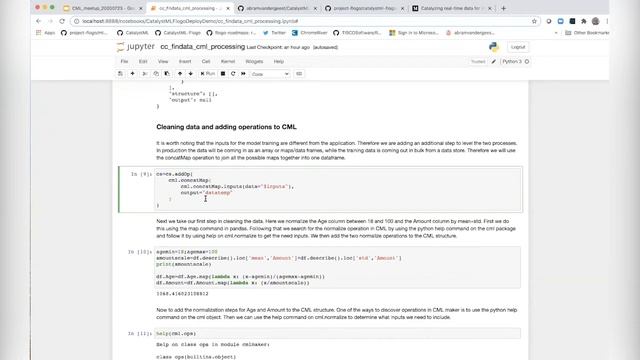The image size is (640, 360).
Task: Click the Python 3 kernel indicator
Action: [516, 62]
